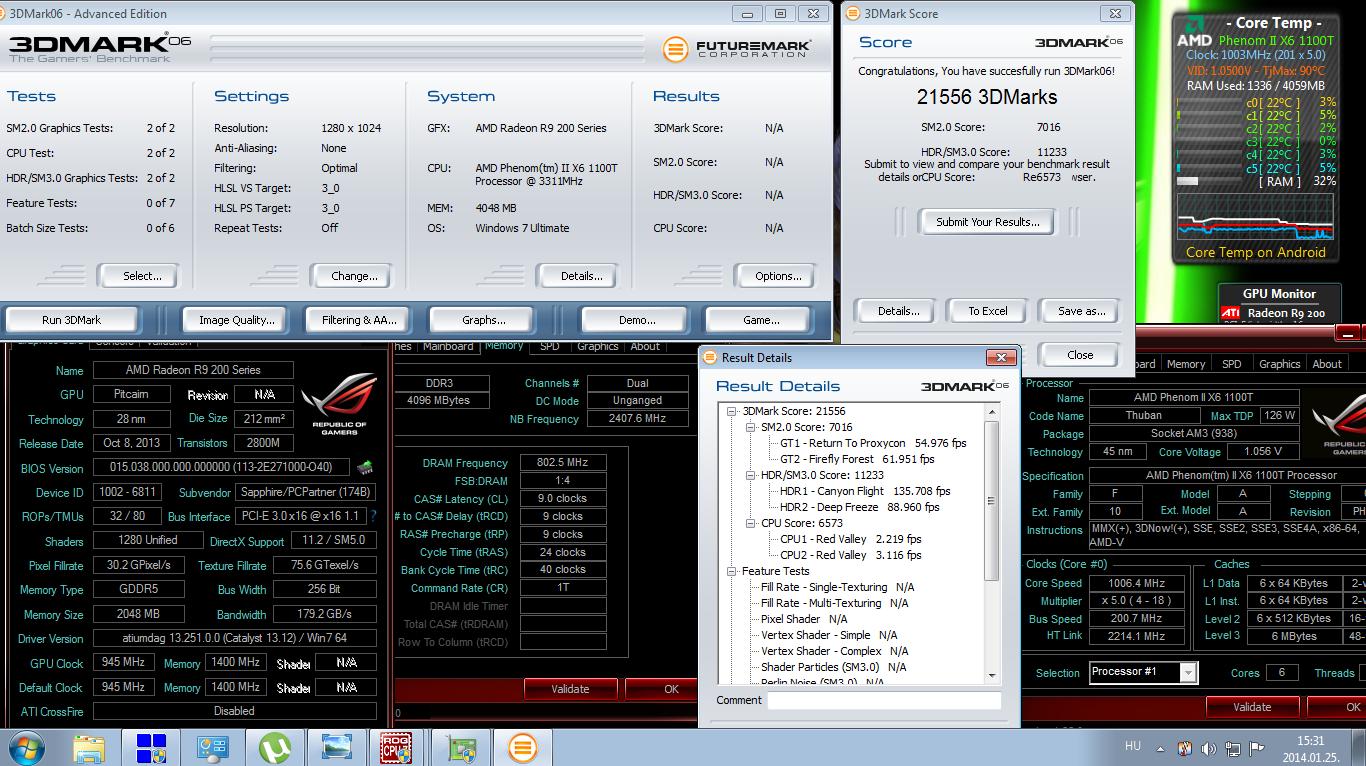Open uTorrent from the taskbar

point(275,748)
